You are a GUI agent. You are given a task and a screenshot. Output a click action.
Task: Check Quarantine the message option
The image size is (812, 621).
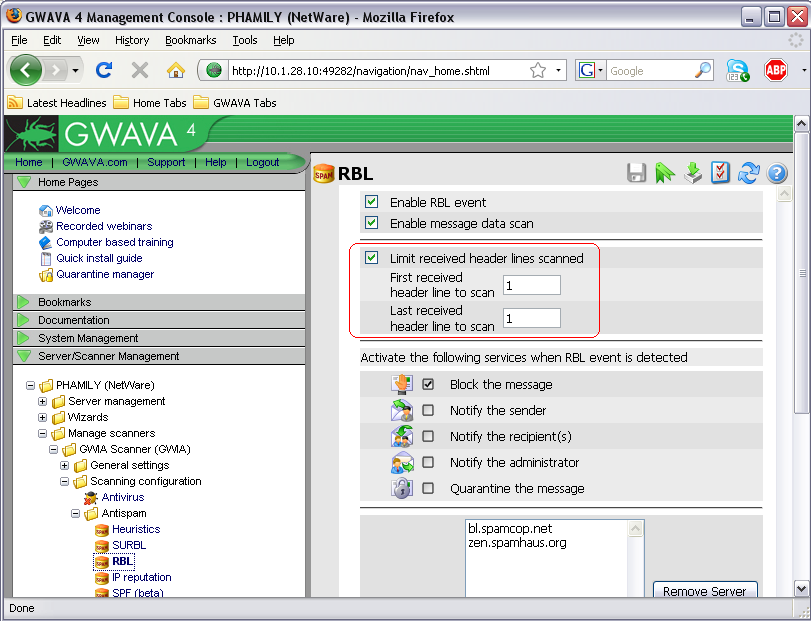coord(428,488)
